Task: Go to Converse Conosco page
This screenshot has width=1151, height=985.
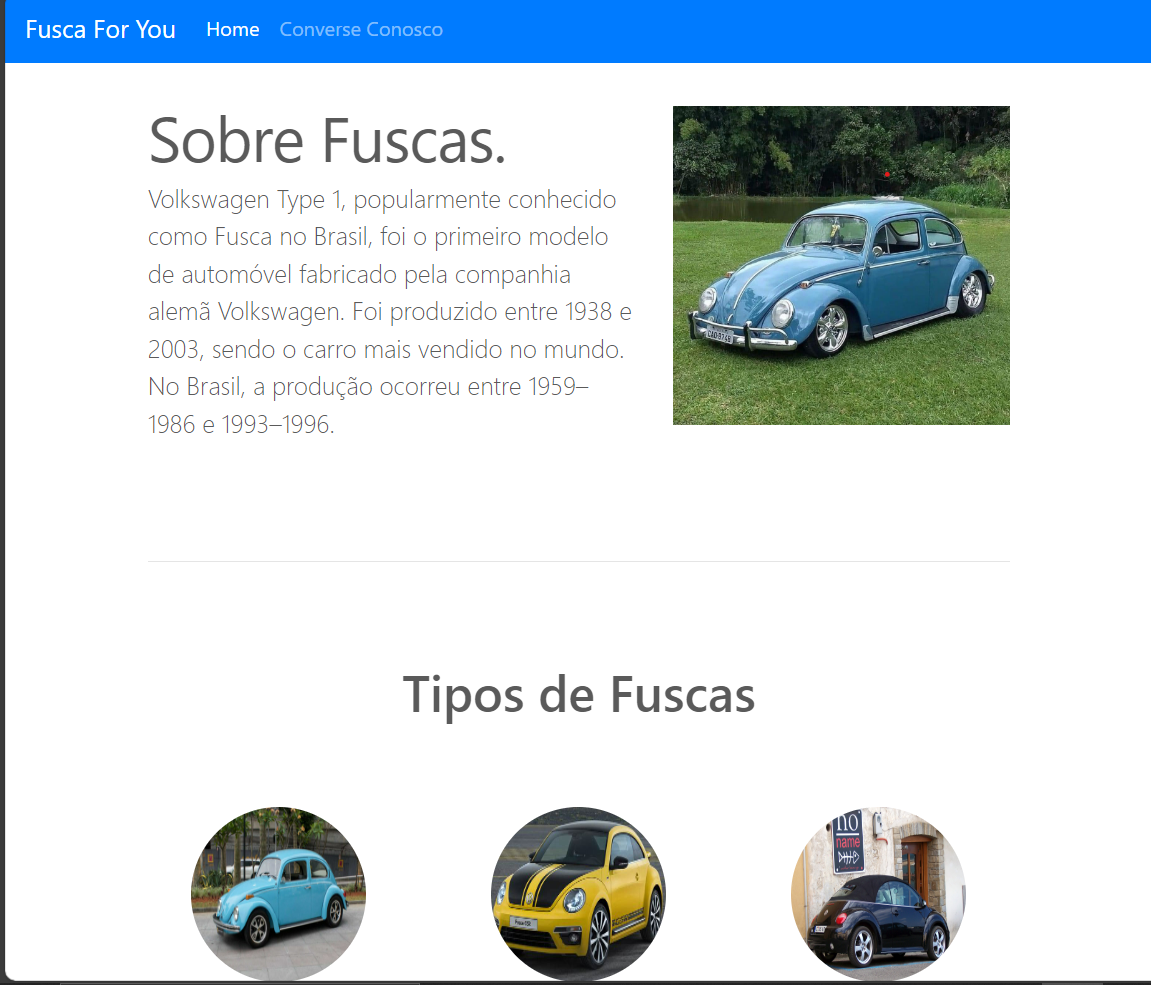Action: point(361,29)
